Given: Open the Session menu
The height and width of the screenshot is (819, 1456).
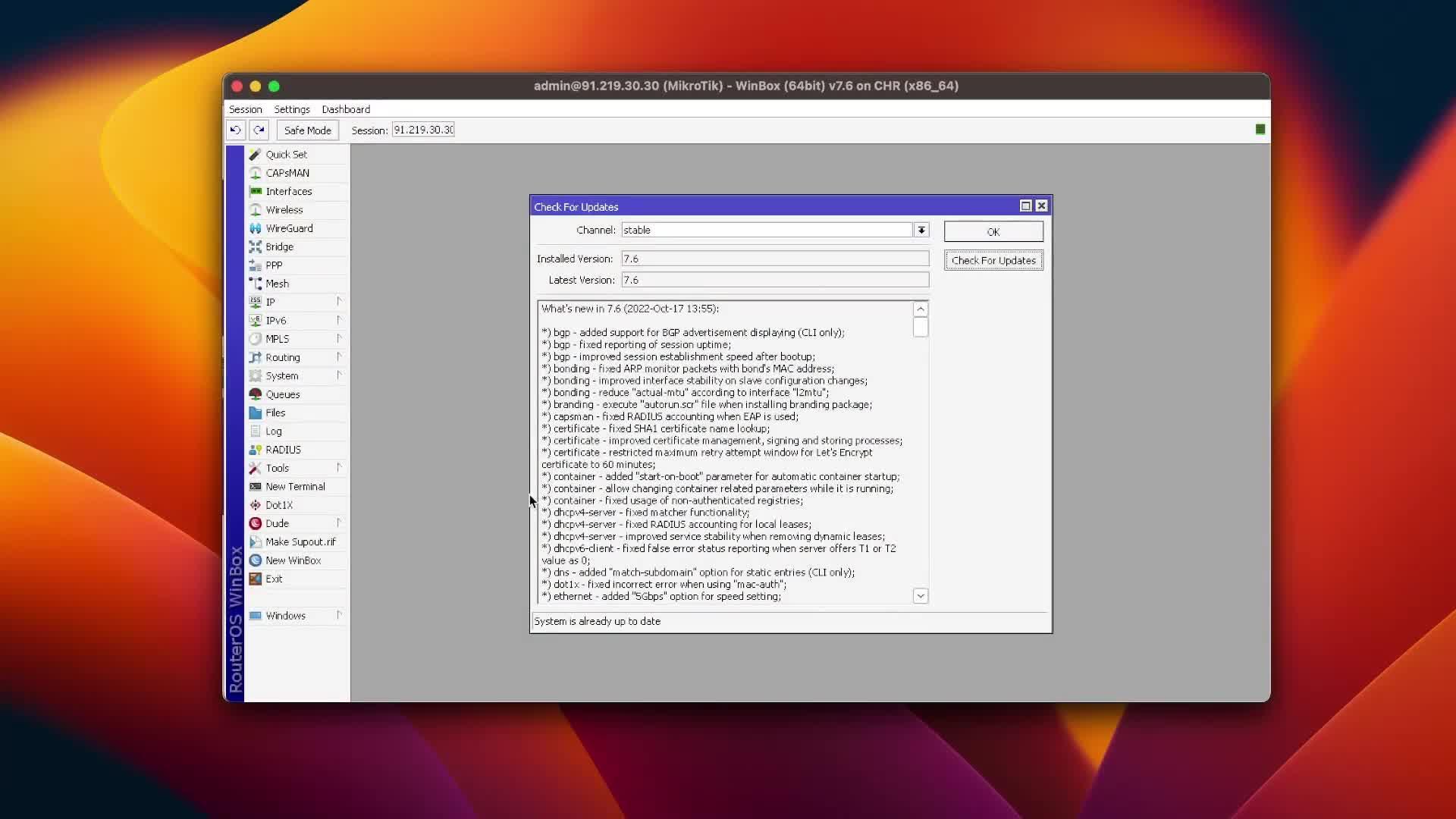Looking at the screenshot, I should tap(246, 109).
